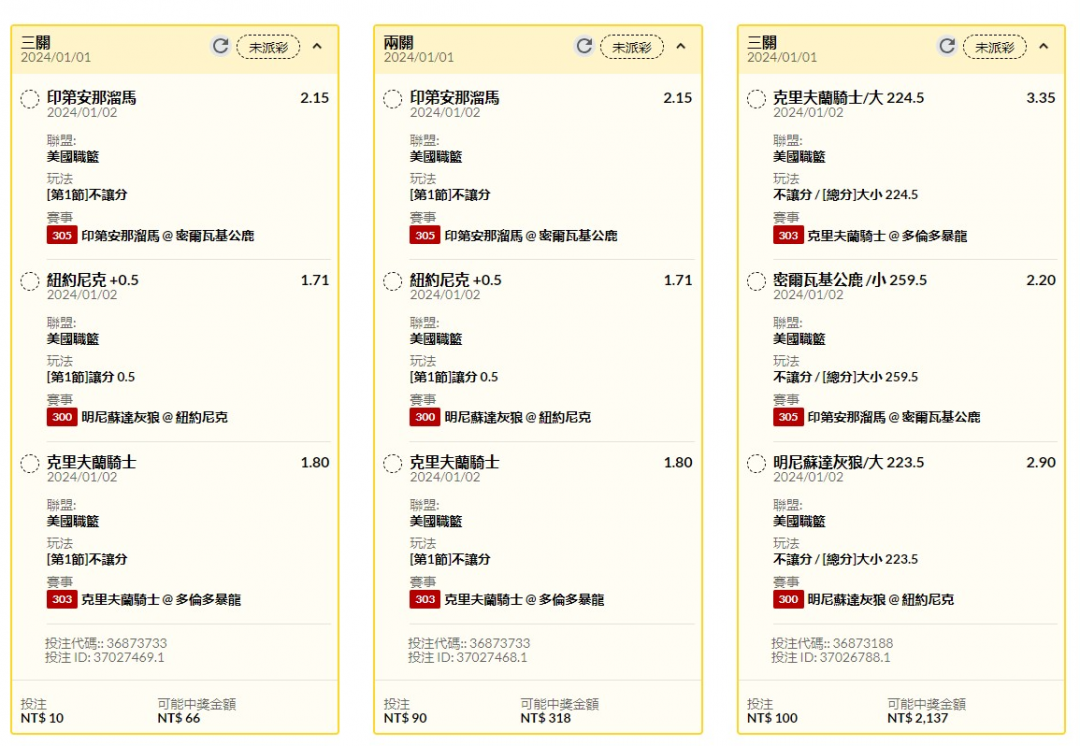Collapse the 三關 card with stake NT$ 100
Image resolution: width=1080 pixels, height=746 pixels.
pyautogui.click(x=1043, y=46)
